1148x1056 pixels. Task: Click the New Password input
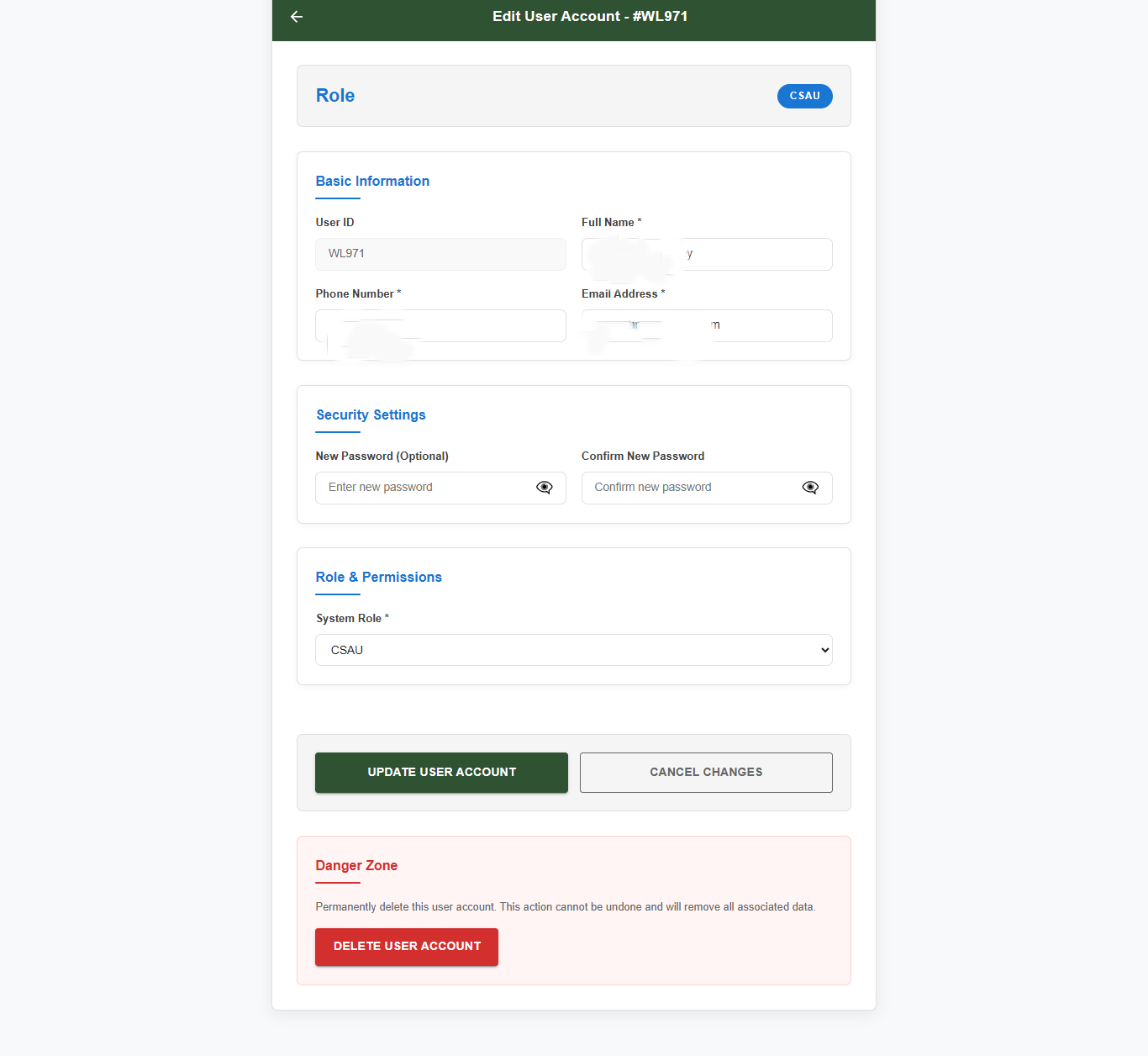(440, 488)
